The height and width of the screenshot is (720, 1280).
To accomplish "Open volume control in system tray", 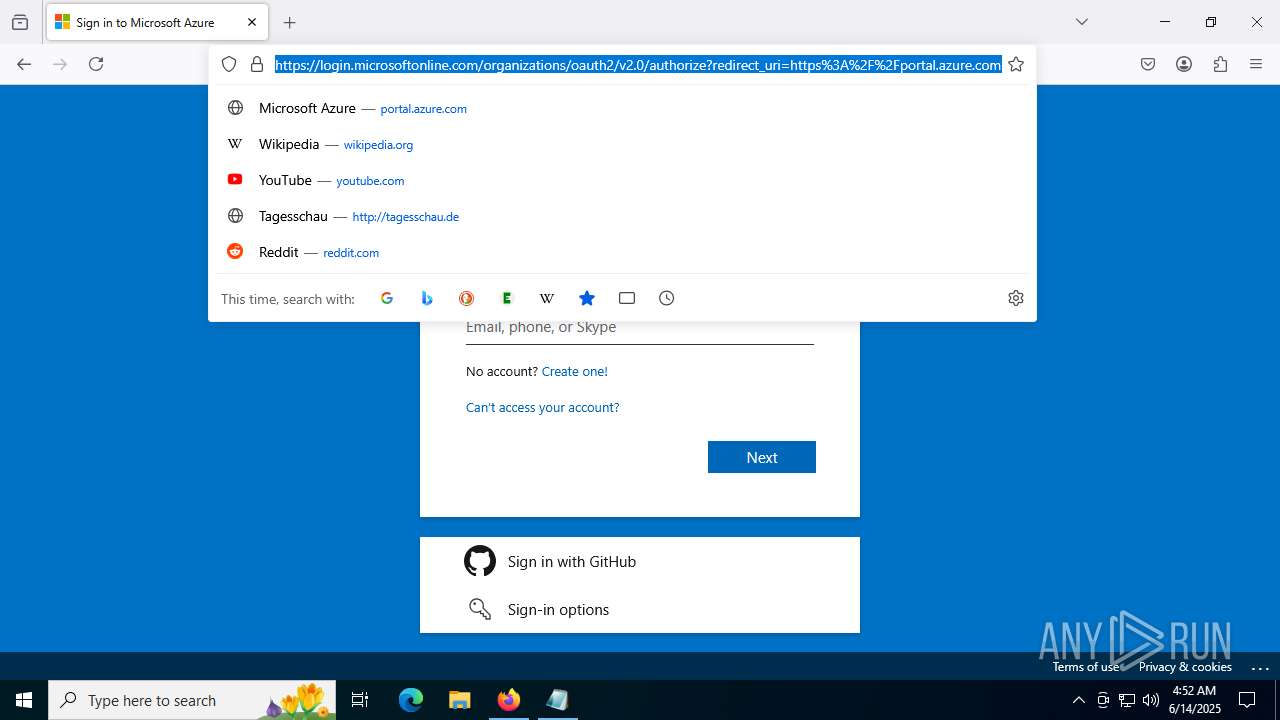I will (1151, 700).
